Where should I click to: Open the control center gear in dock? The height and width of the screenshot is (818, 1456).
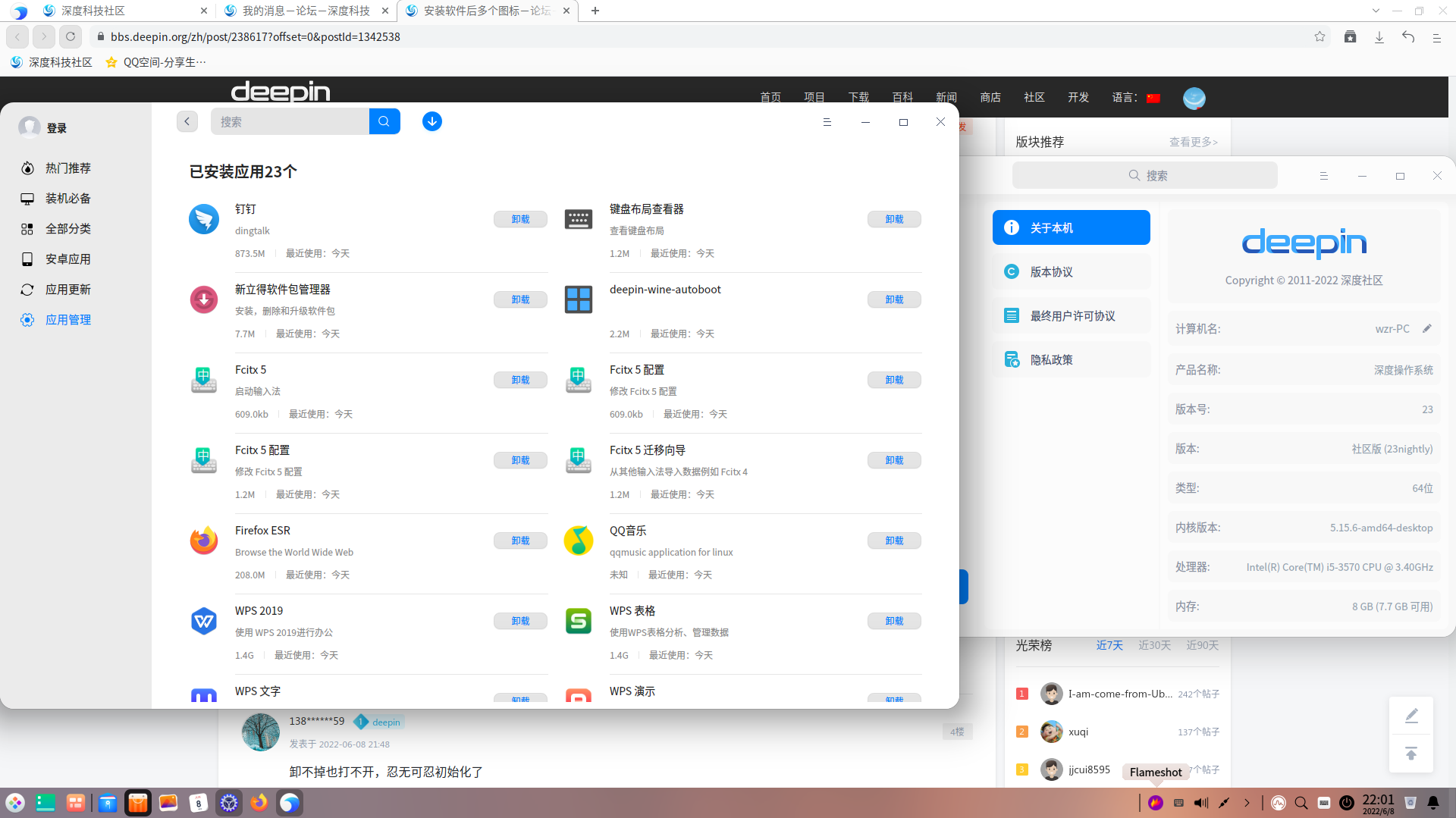pyautogui.click(x=229, y=803)
